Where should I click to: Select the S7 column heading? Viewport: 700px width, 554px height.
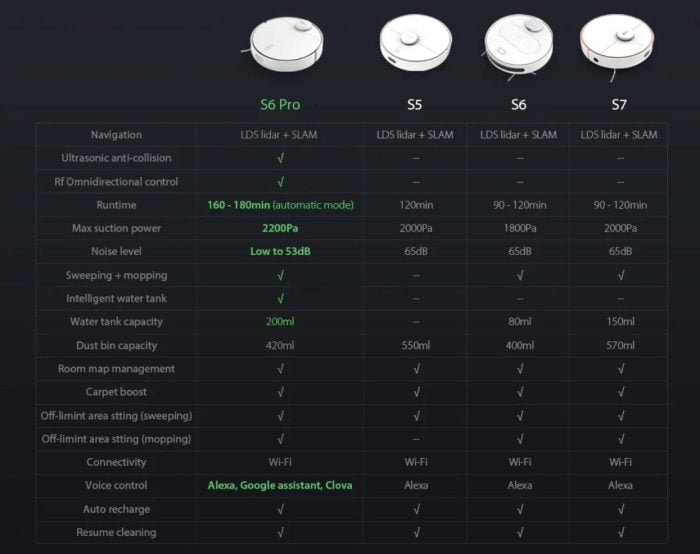click(619, 104)
